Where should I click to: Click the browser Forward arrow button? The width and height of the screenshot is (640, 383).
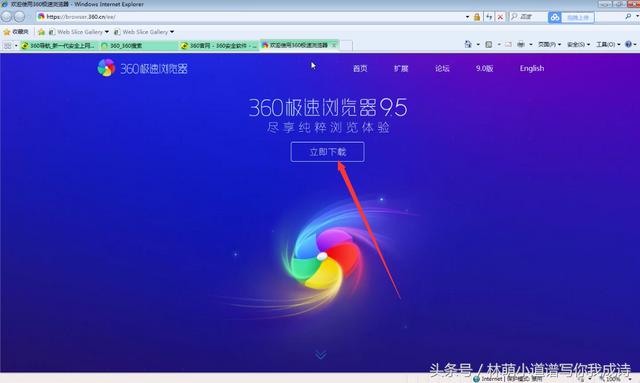(x=20, y=17)
